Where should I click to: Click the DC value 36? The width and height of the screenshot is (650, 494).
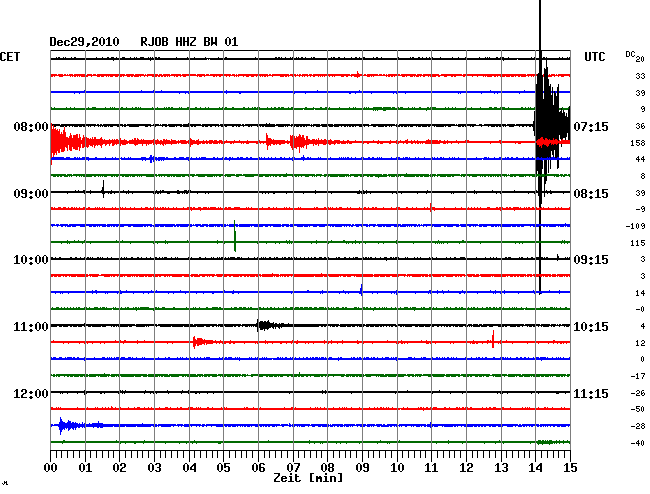click(640, 126)
